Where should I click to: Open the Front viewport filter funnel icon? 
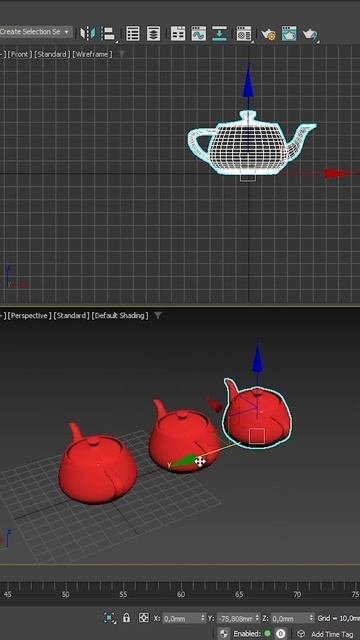[x=122, y=54]
